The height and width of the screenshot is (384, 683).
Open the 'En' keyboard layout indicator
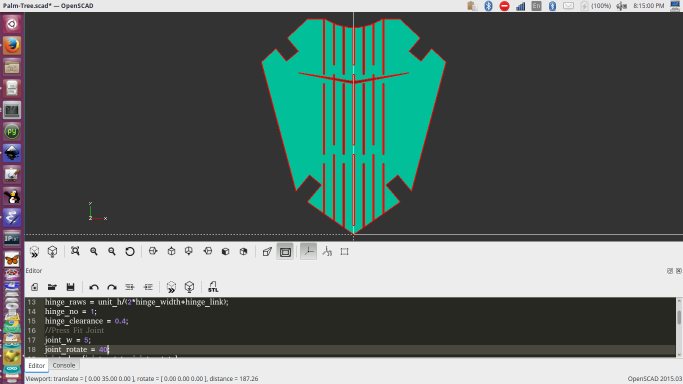pos(537,6)
